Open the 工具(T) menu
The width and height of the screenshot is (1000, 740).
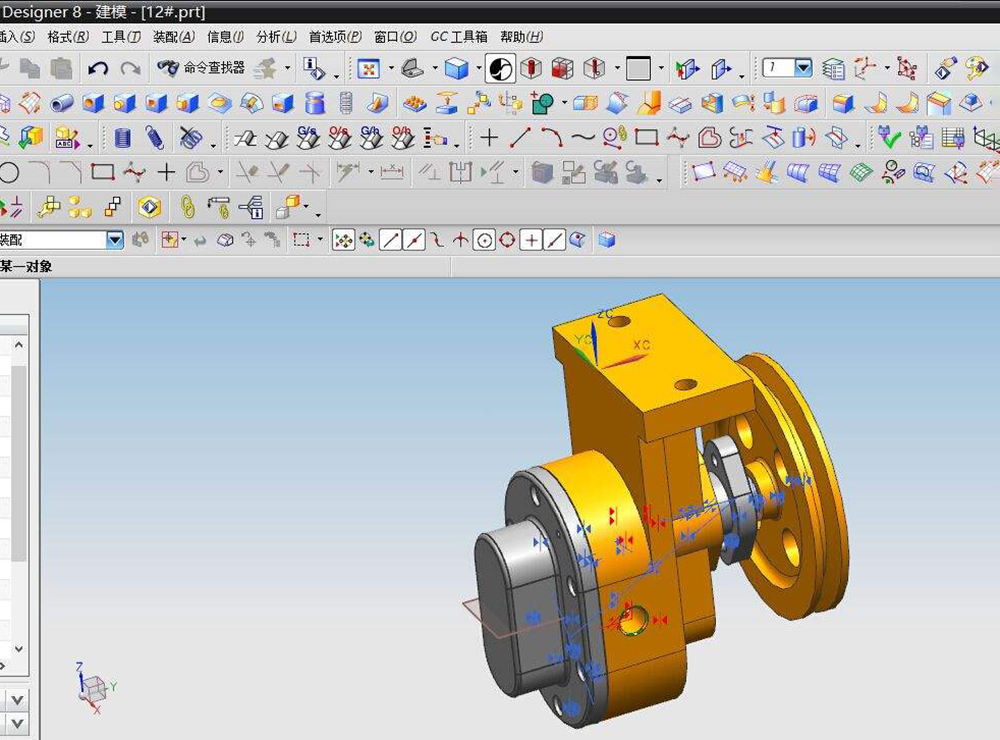pos(121,37)
